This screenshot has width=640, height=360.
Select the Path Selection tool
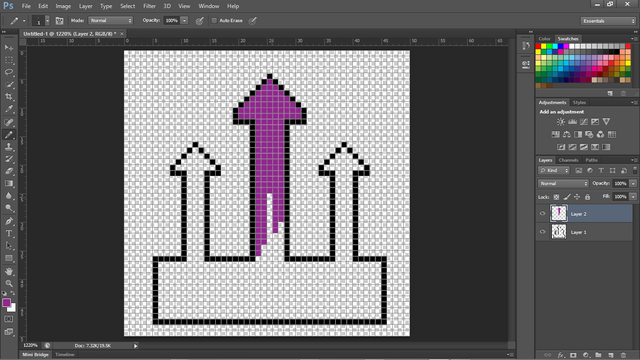tap(9, 246)
